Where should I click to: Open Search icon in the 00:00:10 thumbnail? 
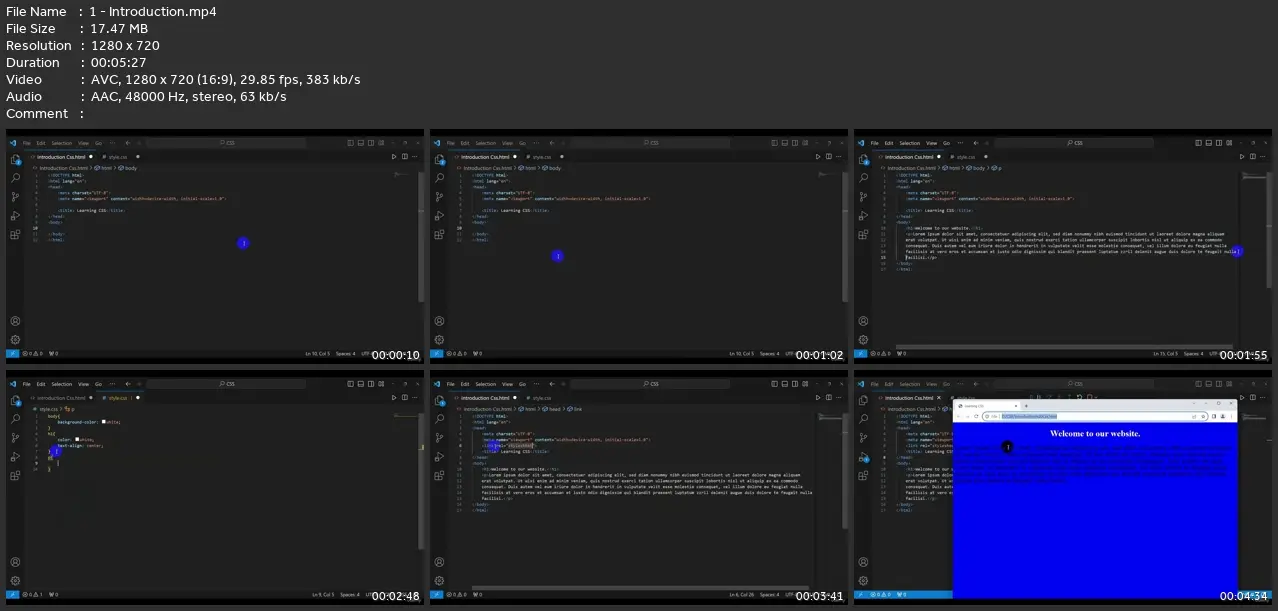coord(15,178)
